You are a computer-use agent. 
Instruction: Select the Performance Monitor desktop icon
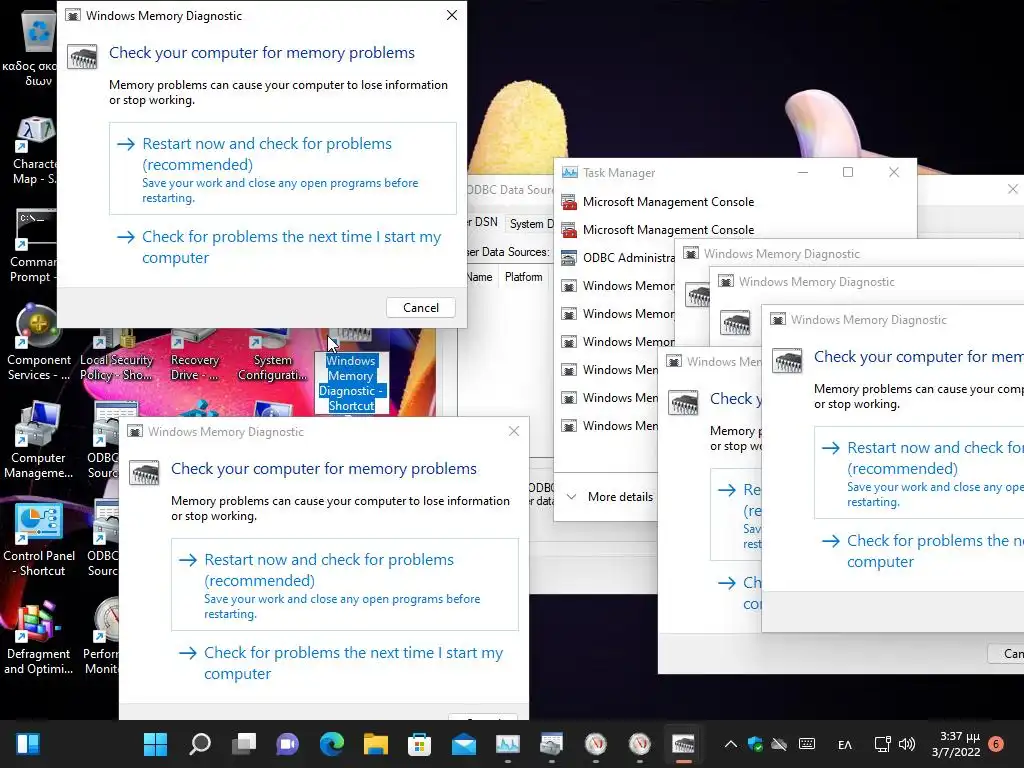(x=102, y=637)
